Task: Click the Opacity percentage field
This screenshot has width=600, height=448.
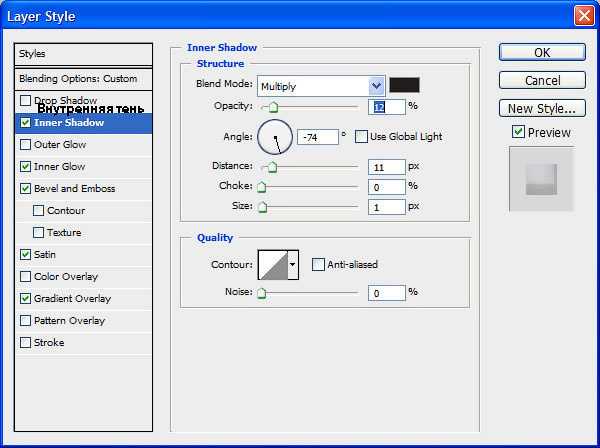Action: tap(386, 107)
